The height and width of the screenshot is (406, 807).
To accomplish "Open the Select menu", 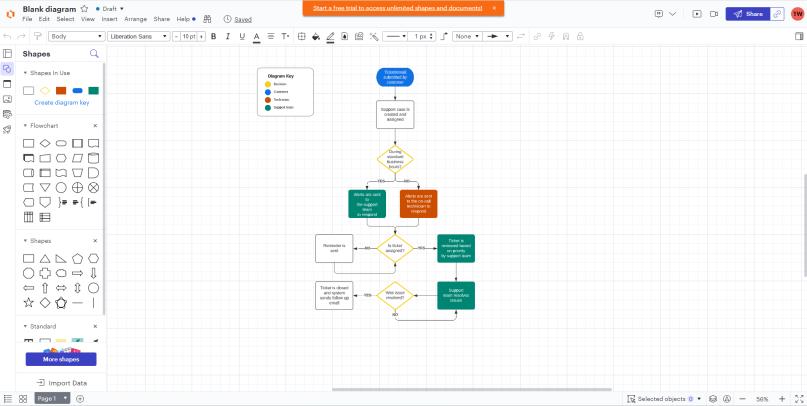I will point(65,19).
